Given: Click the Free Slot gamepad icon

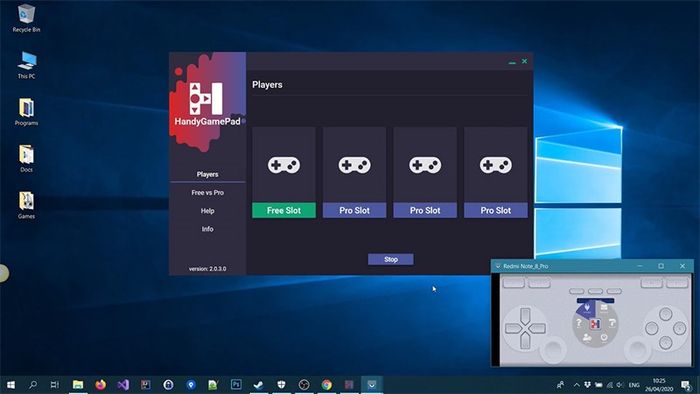Looking at the screenshot, I should pyautogui.click(x=284, y=165).
